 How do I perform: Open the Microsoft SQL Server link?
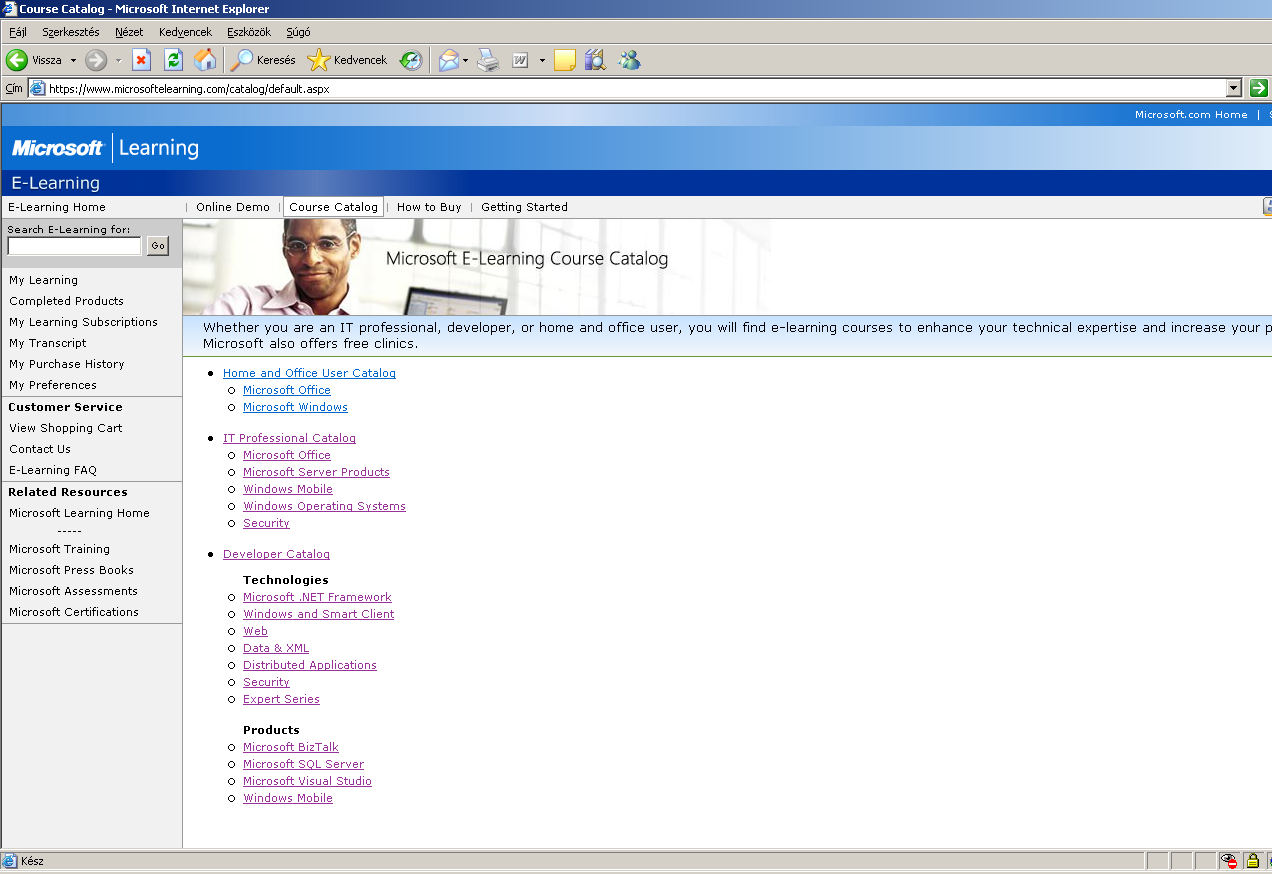point(303,764)
